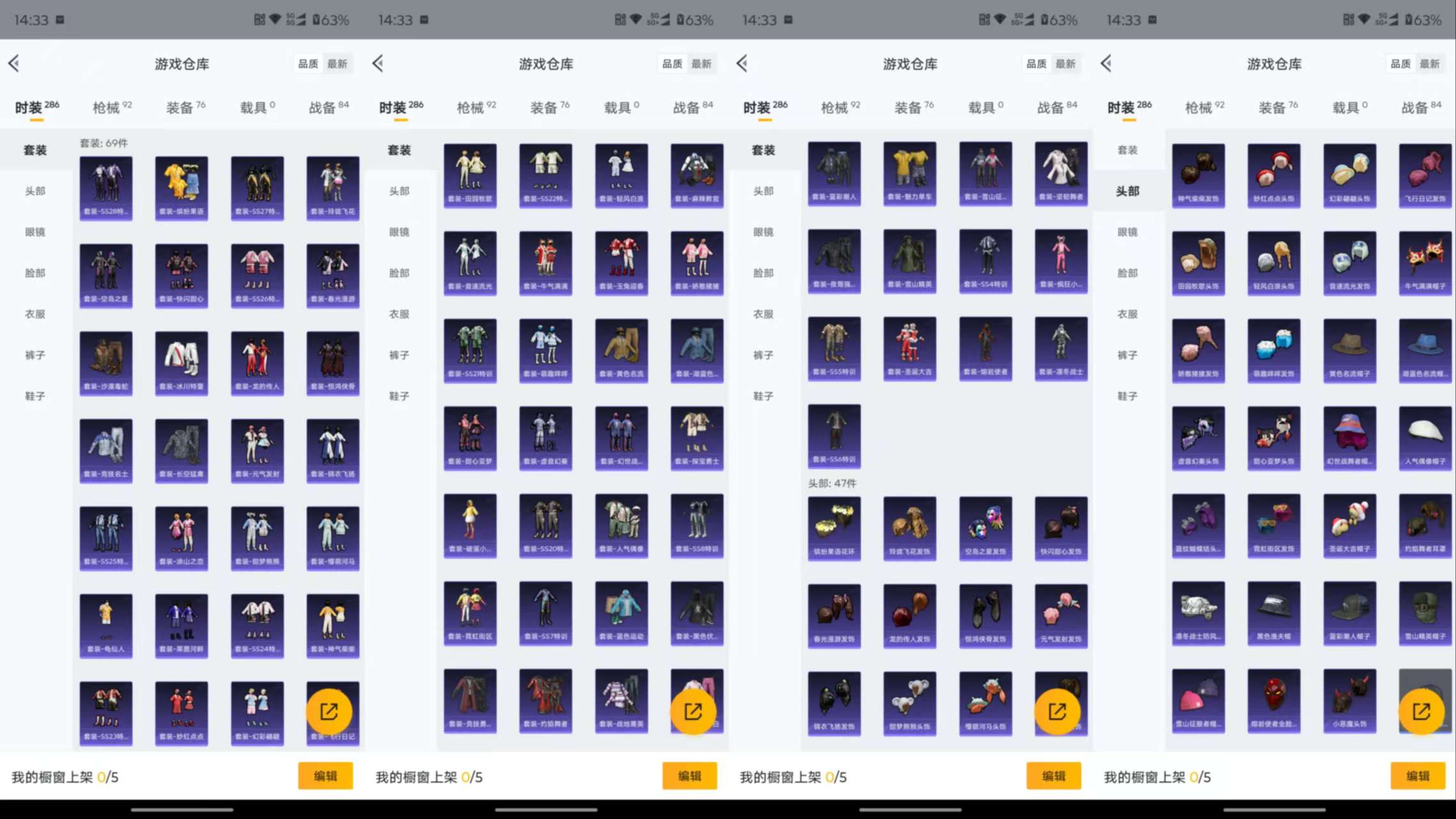The width and height of the screenshot is (1456, 819).
Task: Choose the 套装-圣诞大吉 red Santa outfit
Action: click(x=909, y=348)
